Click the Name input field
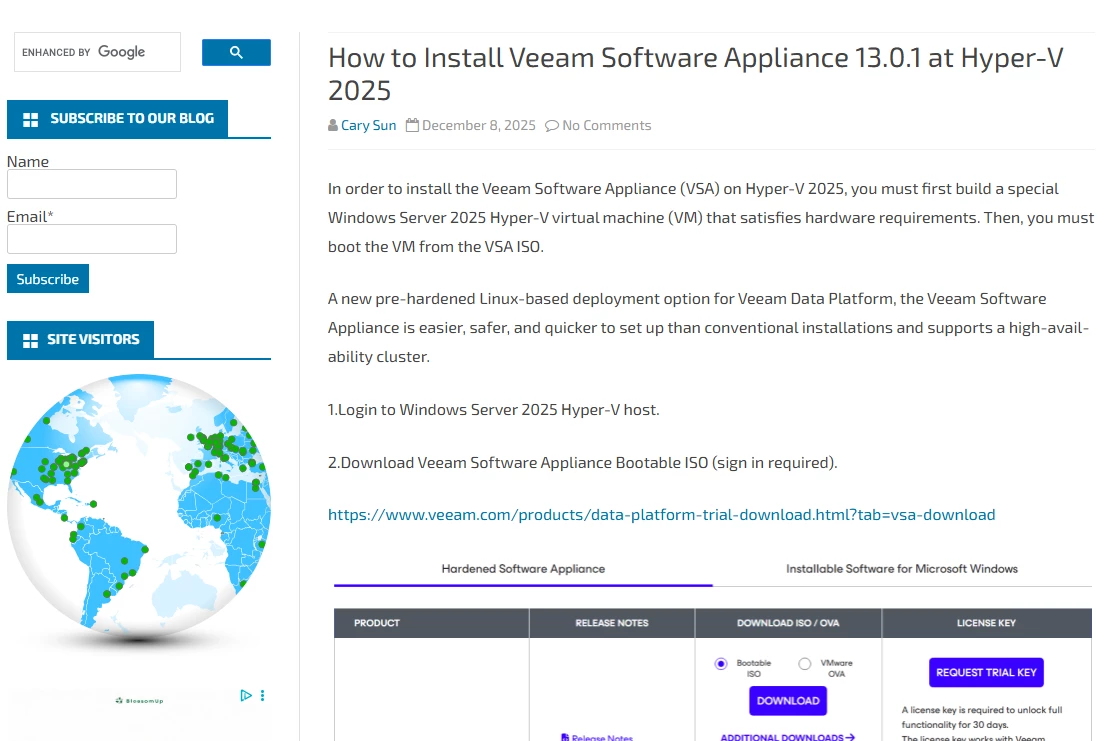The height and width of the screenshot is (741, 1109). click(x=92, y=184)
